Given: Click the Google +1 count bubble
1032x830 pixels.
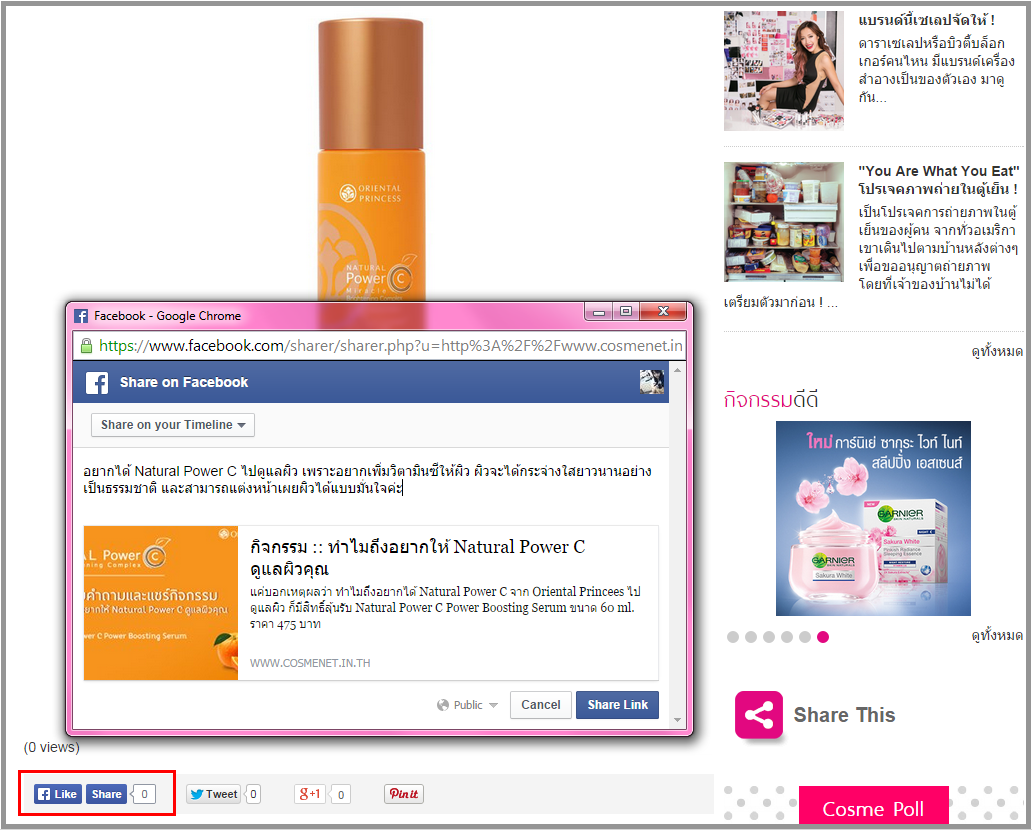Looking at the screenshot, I should 340,794.
